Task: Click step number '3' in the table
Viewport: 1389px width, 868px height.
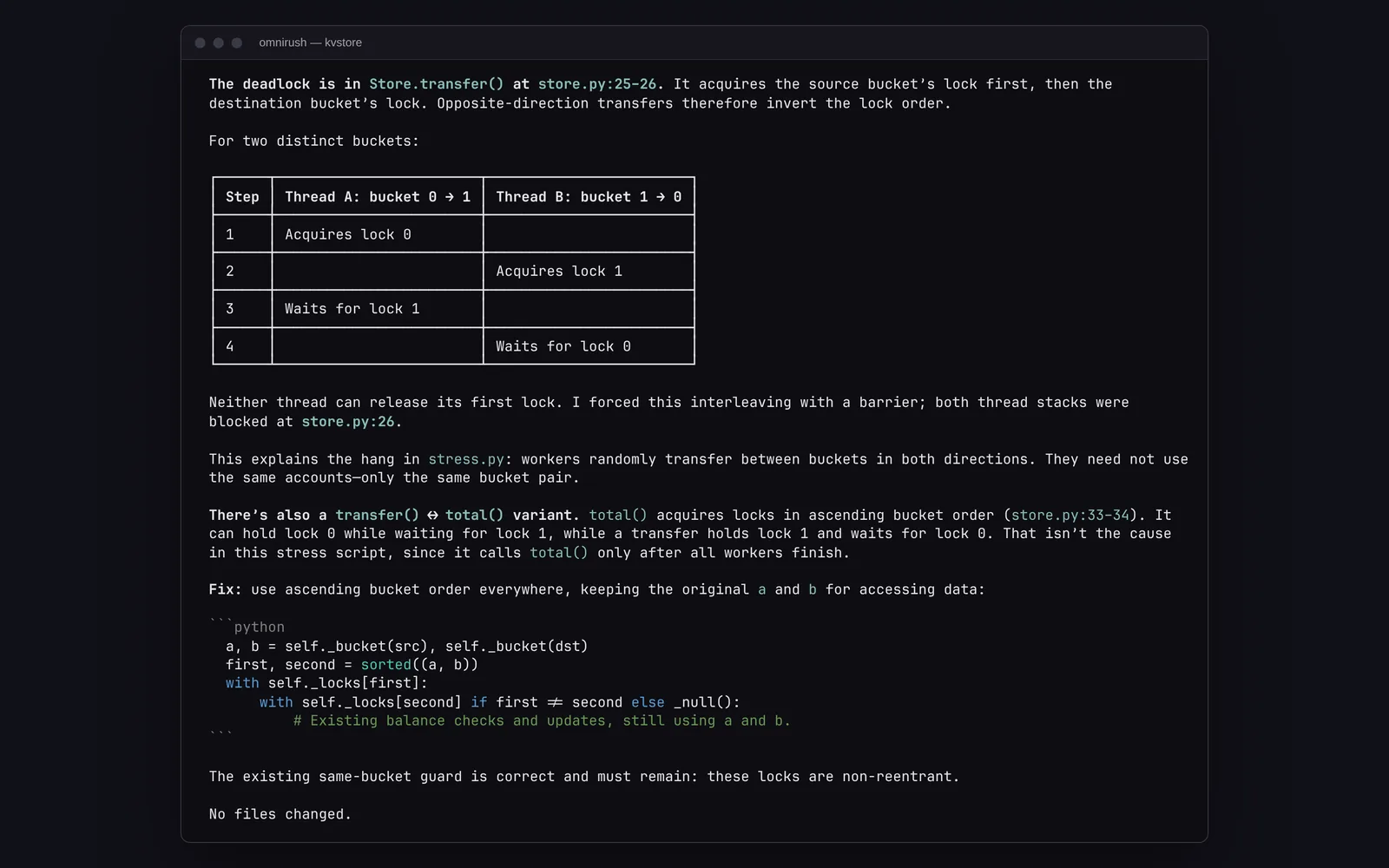Action: pyautogui.click(x=230, y=309)
